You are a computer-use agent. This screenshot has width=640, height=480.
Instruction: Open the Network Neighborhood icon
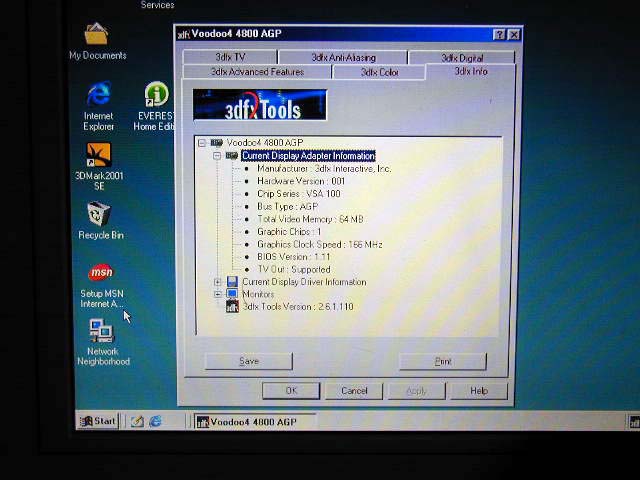pos(101,331)
